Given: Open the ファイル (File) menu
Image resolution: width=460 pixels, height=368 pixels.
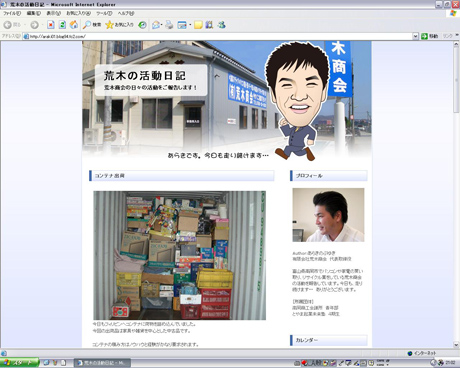Looking at the screenshot, I should coord(12,13).
